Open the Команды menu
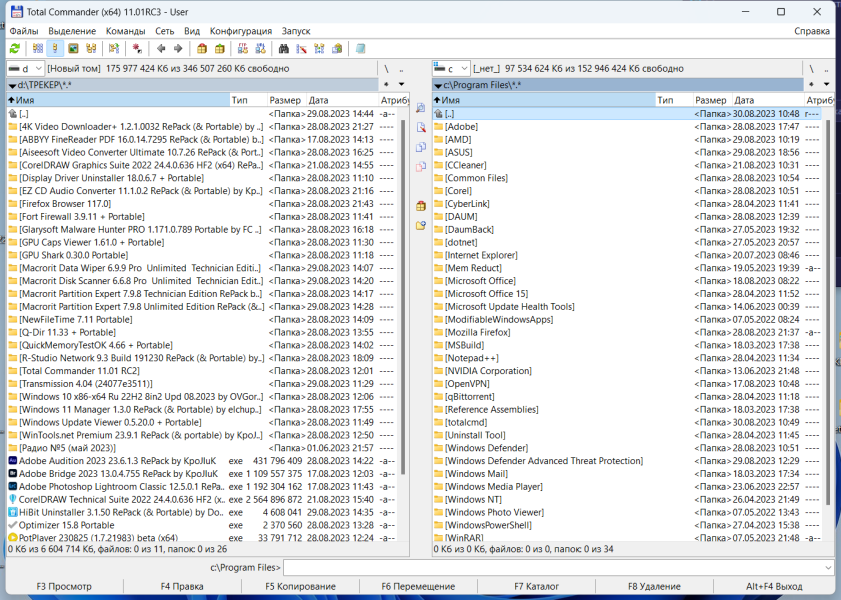 [126, 31]
